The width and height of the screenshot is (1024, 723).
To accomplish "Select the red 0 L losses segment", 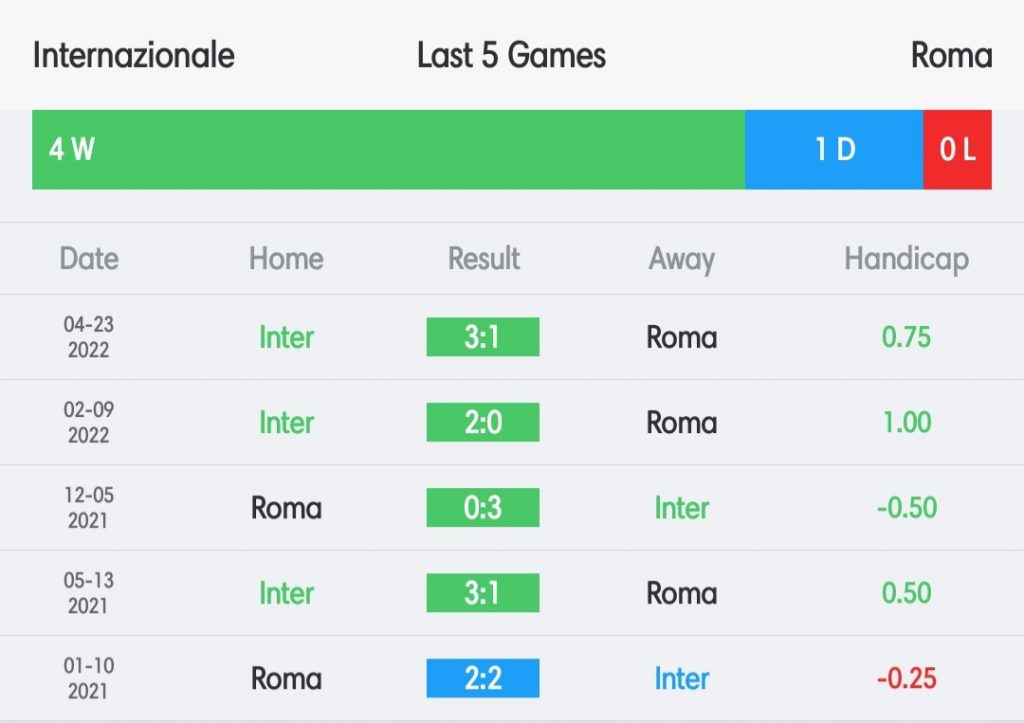I will 957,150.
